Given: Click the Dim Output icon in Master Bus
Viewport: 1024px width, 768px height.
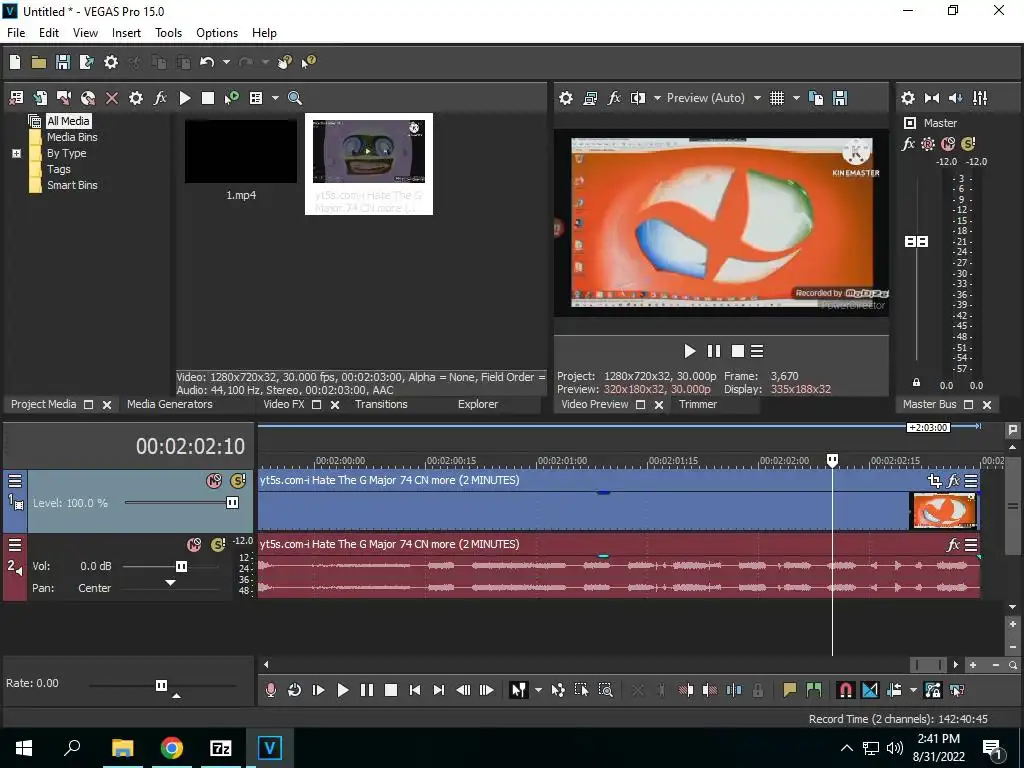Looking at the screenshot, I should point(955,98).
